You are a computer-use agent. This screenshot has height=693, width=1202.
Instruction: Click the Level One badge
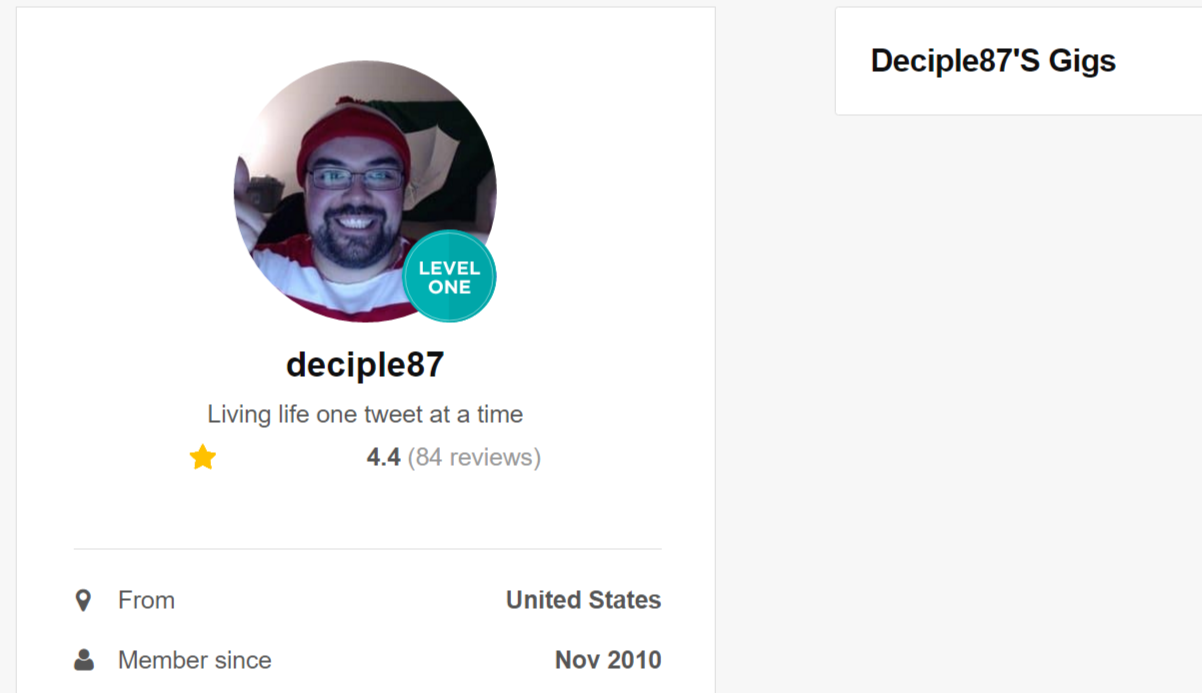[x=449, y=277]
